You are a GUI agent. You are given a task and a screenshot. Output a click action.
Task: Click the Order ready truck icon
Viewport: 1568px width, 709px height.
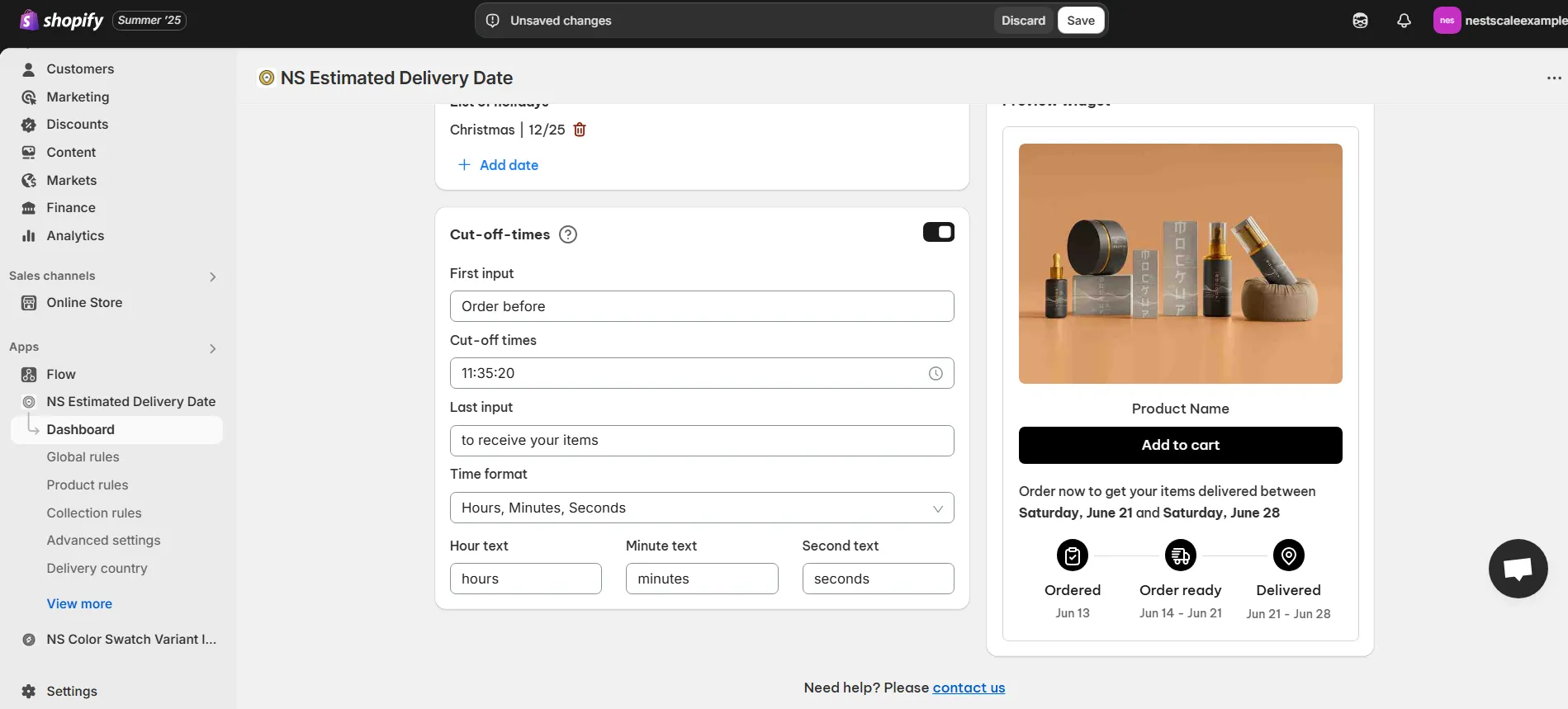(1181, 555)
